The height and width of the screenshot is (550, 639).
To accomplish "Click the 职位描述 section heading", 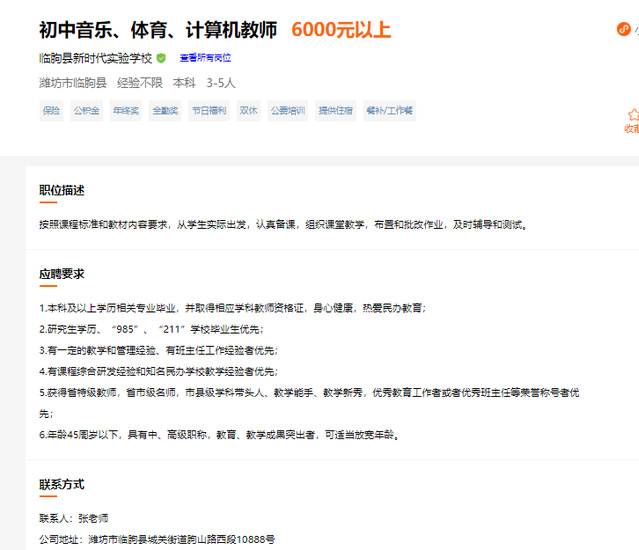I will (x=62, y=190).
